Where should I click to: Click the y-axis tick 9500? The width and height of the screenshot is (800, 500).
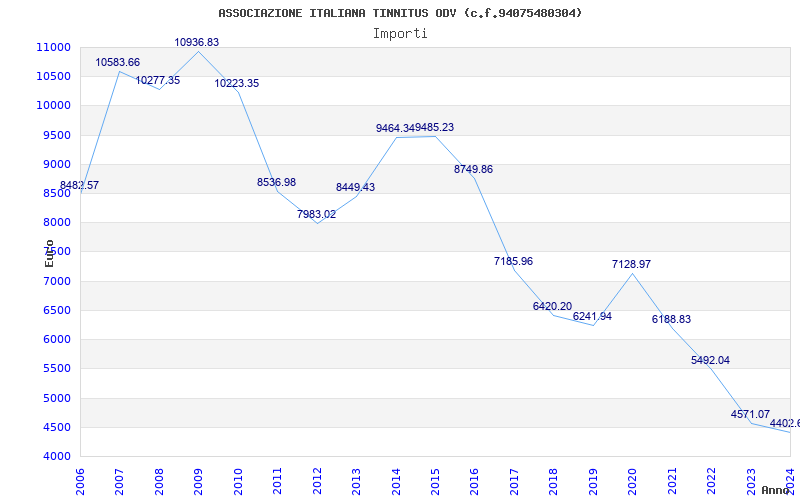56,135
